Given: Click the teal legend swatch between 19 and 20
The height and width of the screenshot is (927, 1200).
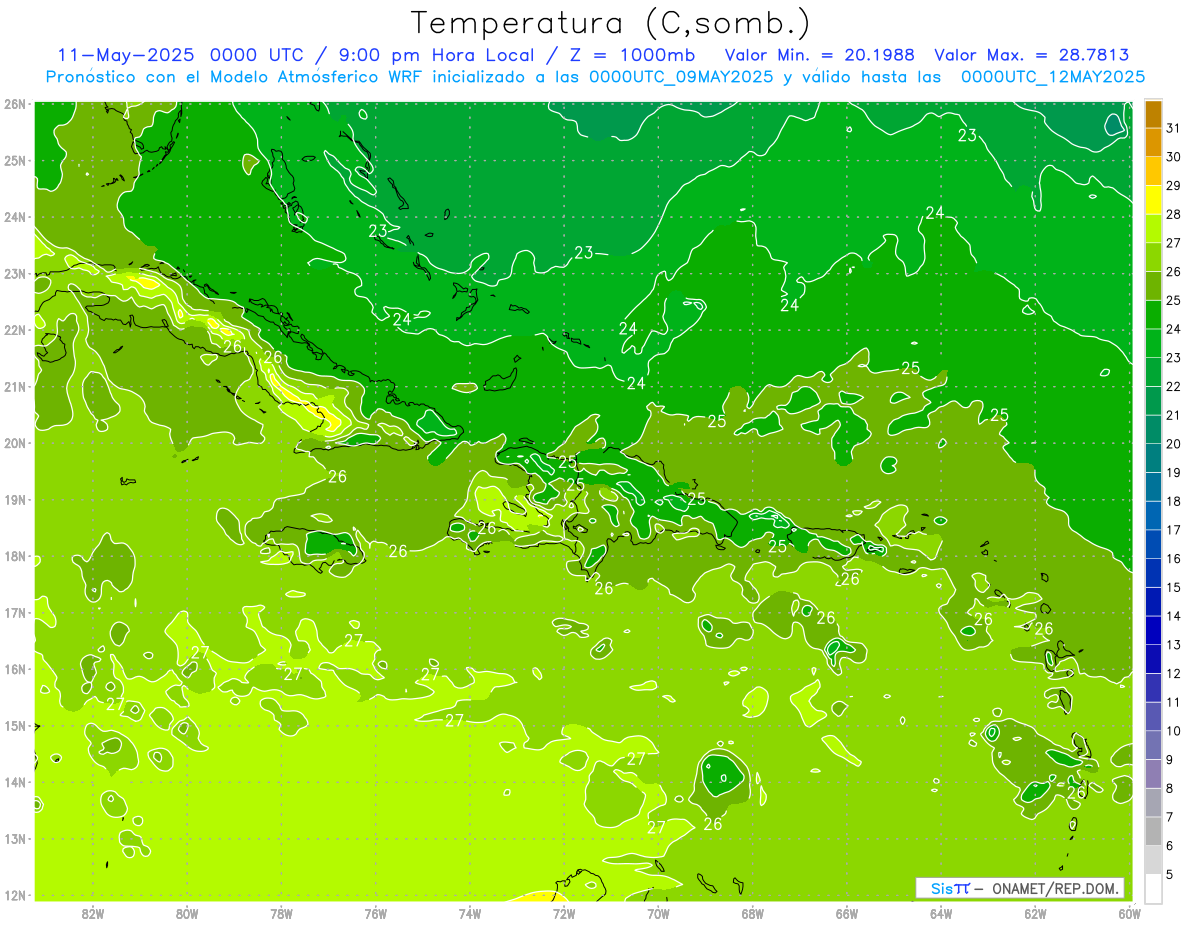Looking at the screenshot, I should tap(1153, 458).
